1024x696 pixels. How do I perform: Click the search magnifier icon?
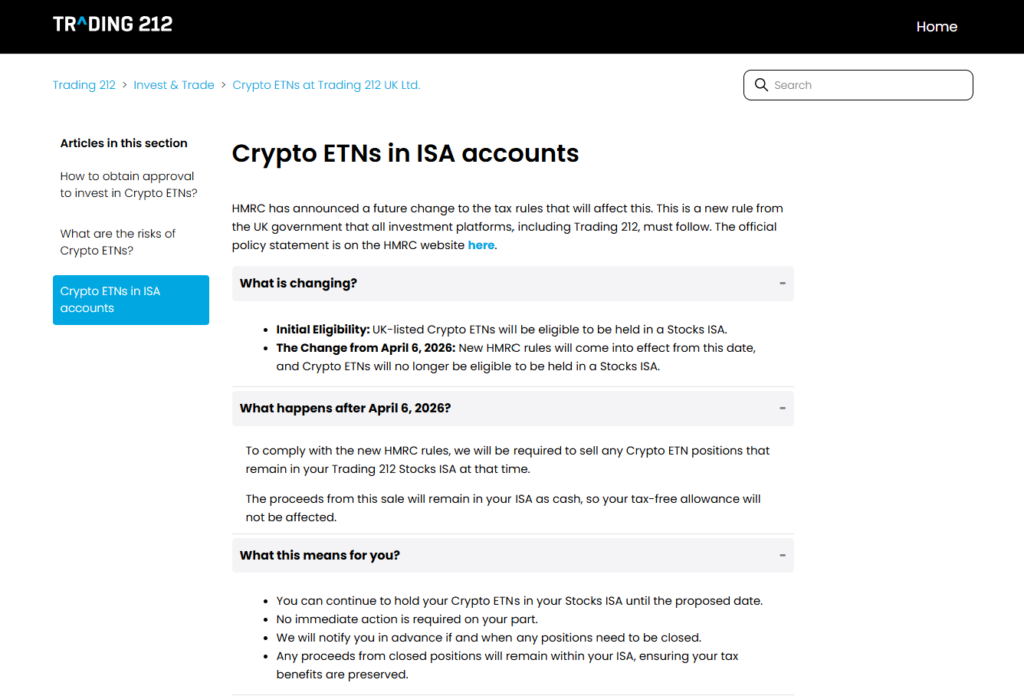pos(761,85)
